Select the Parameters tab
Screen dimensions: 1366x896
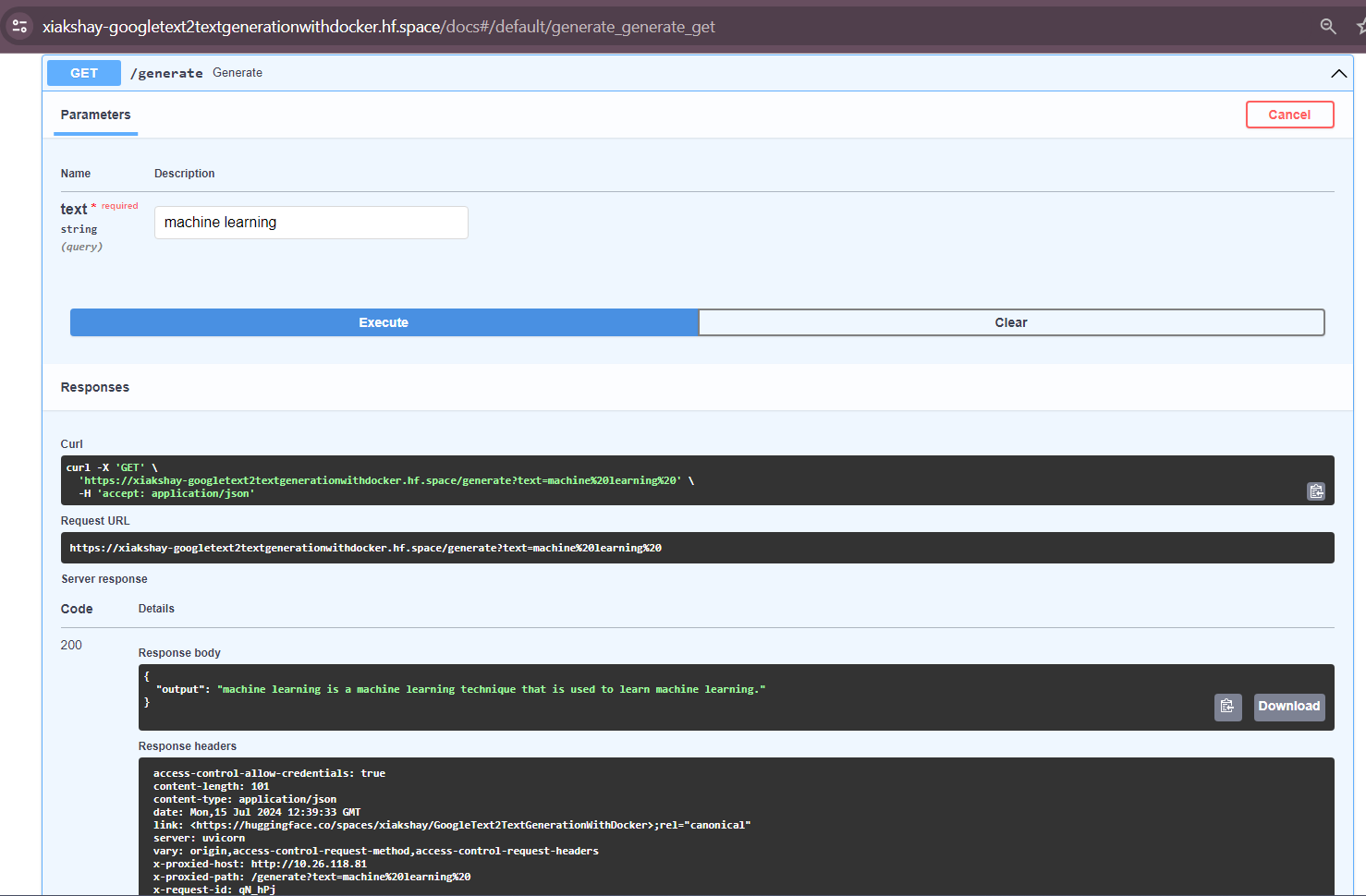click(x=95, y=115)
